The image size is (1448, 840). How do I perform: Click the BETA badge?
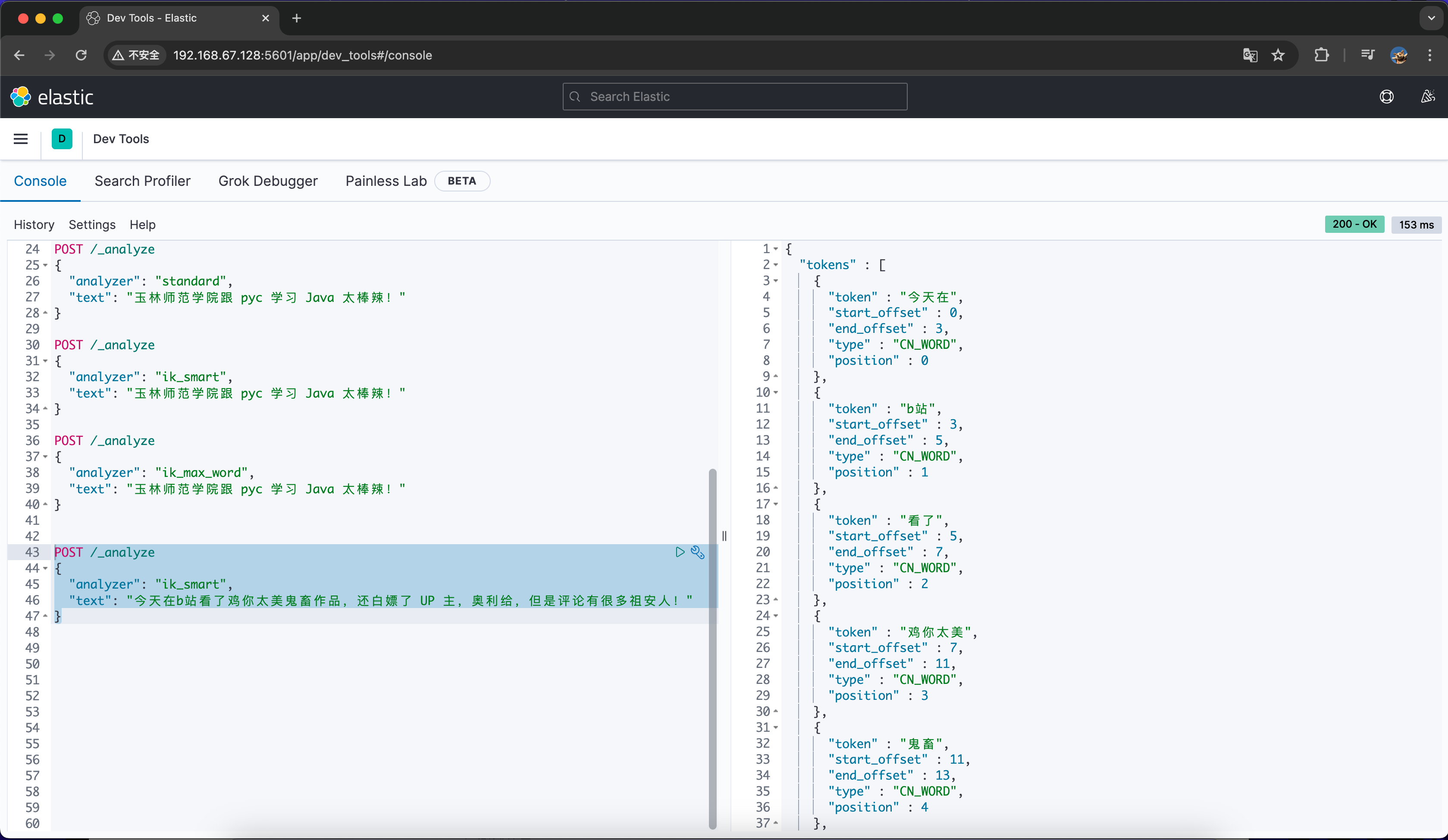coord(461,181)
